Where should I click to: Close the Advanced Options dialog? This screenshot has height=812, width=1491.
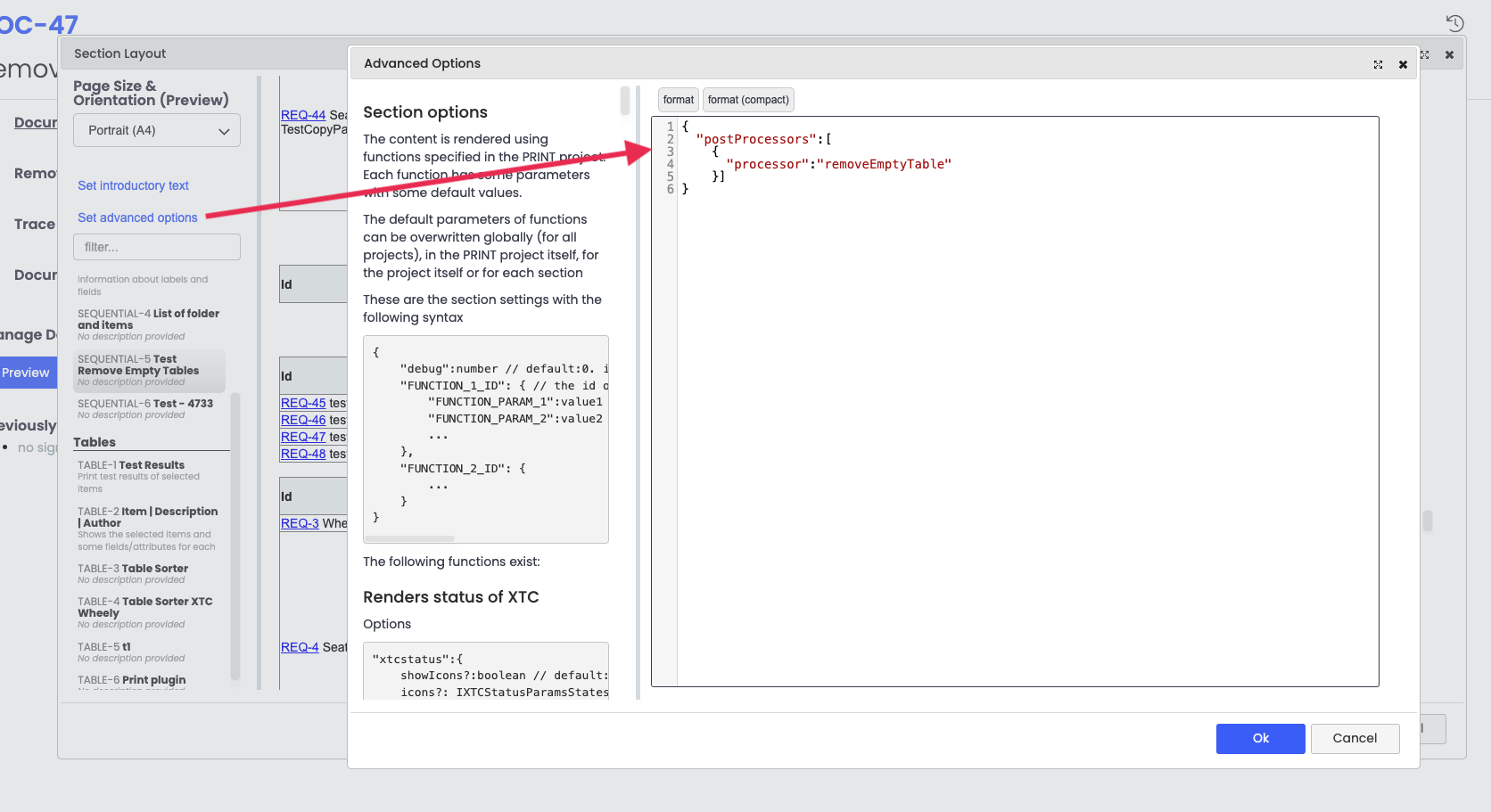(1403, 65)
